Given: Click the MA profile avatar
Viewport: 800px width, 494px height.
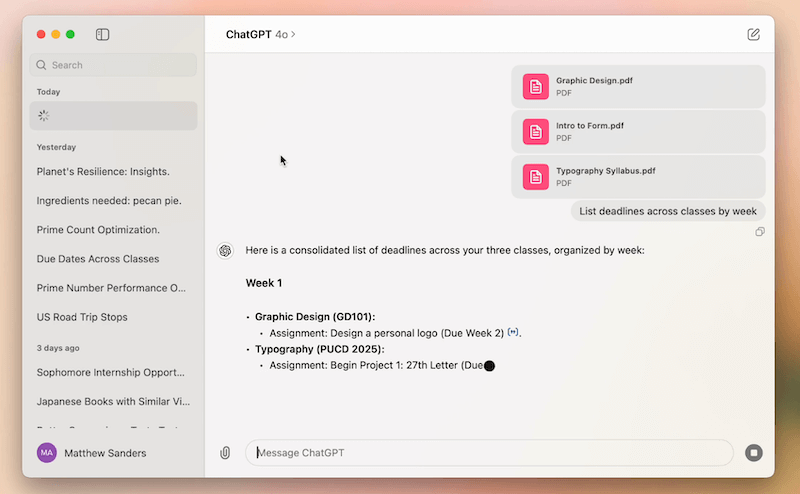Looking at the screenshot, I should coord(46,453).
